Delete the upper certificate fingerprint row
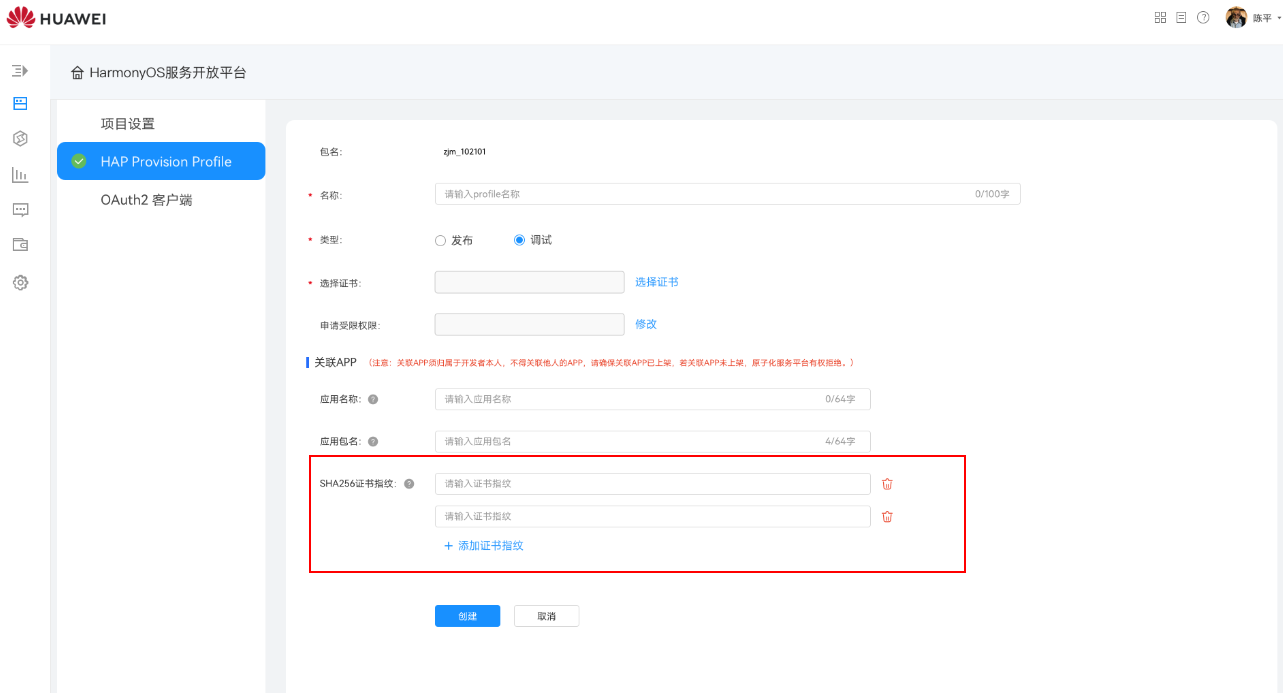This screenshot has height=693, width=1283. click(x=887, y=484)
